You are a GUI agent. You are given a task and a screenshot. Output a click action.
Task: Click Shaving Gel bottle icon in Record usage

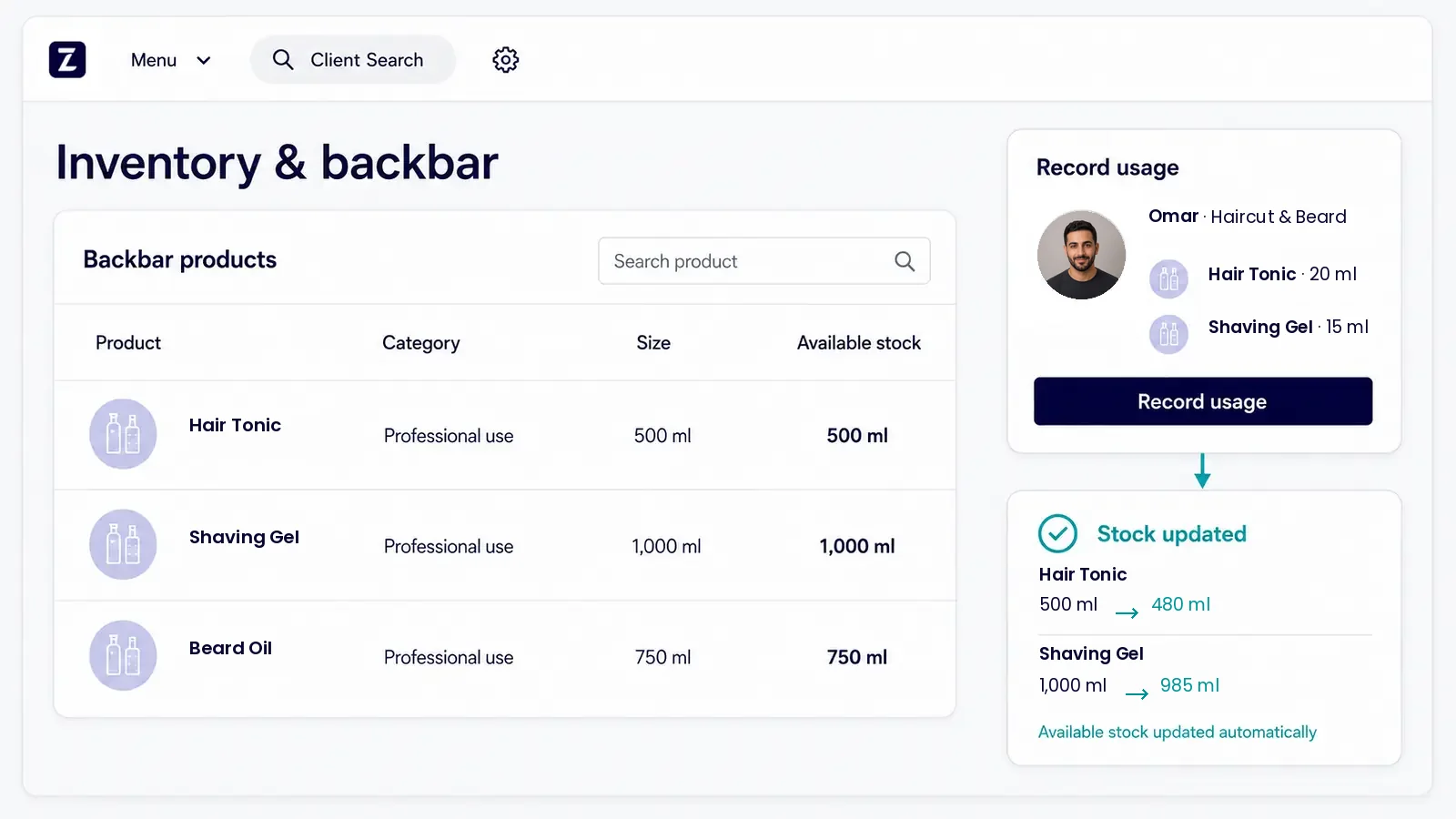click(1168, 335)
